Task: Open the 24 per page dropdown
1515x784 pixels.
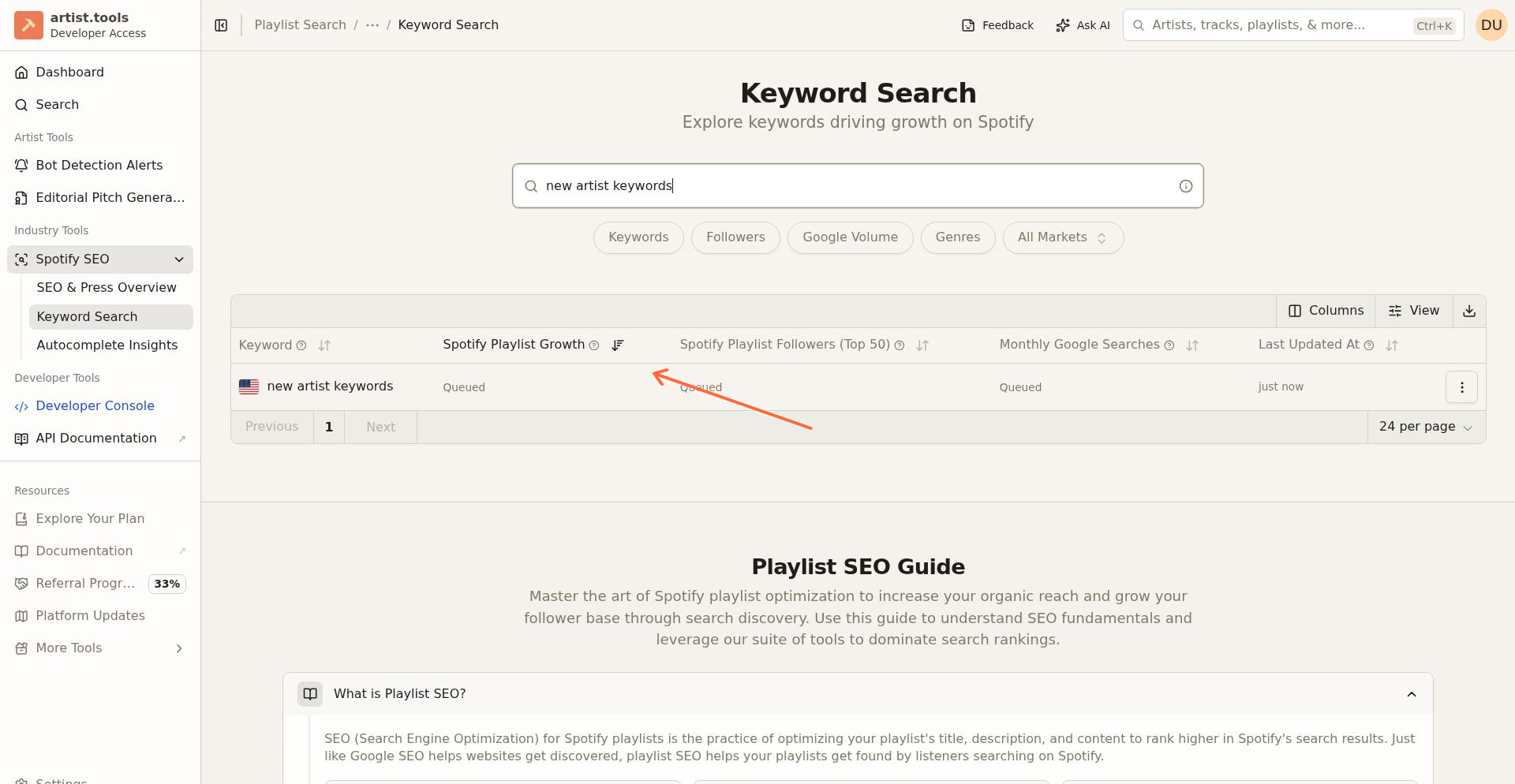Action: (x=1425, y=427)
